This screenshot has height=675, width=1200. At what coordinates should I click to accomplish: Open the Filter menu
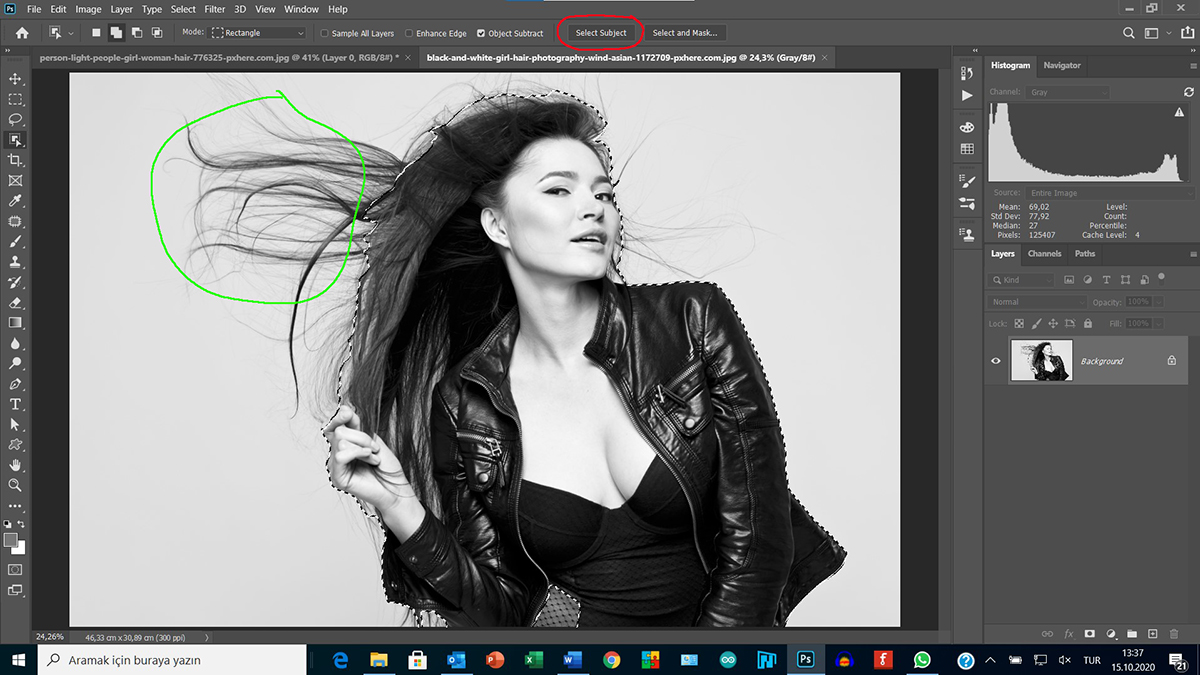click(x=214, y=9)
